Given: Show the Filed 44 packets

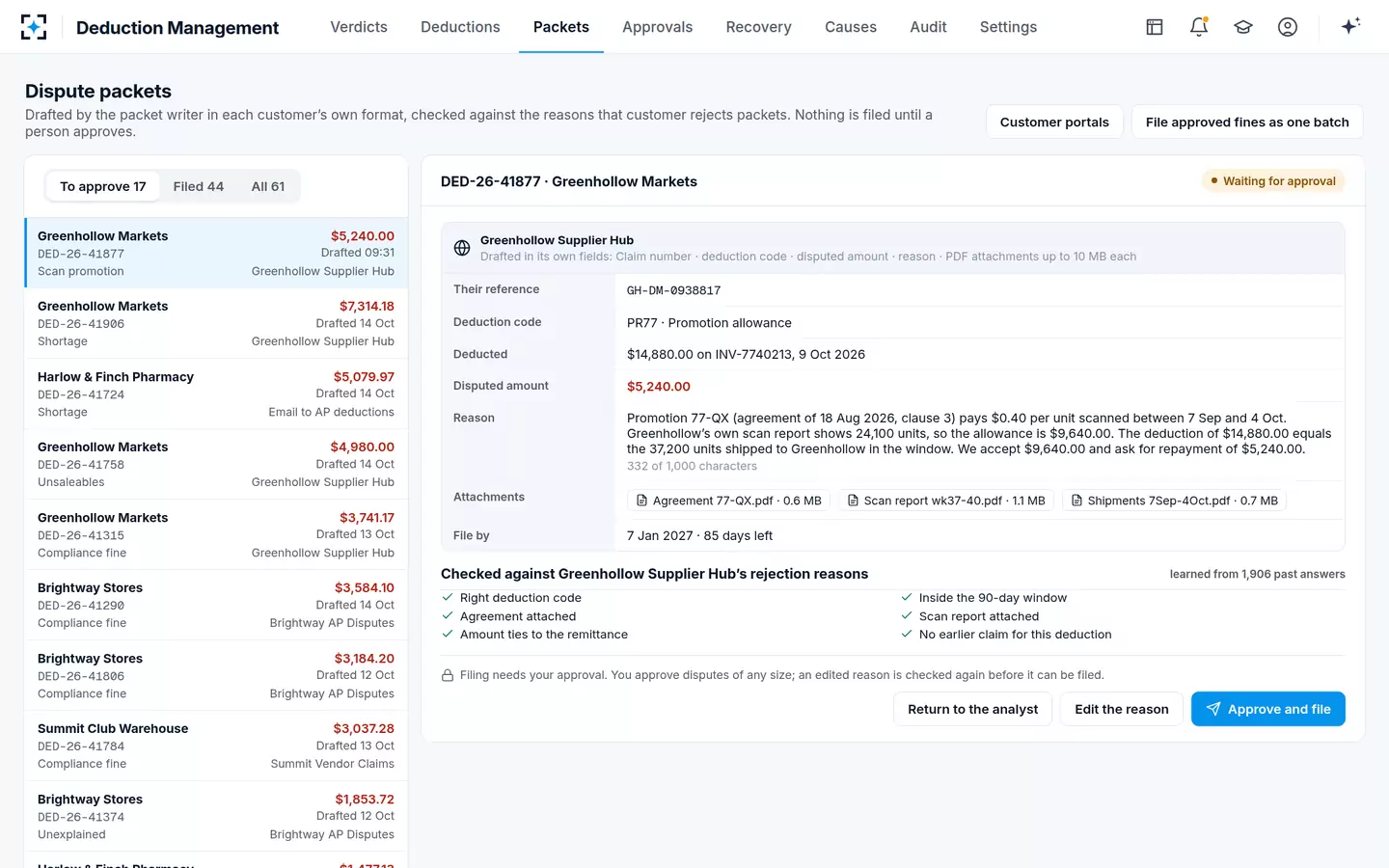Looking at the screenshot, I should point(199,186).
